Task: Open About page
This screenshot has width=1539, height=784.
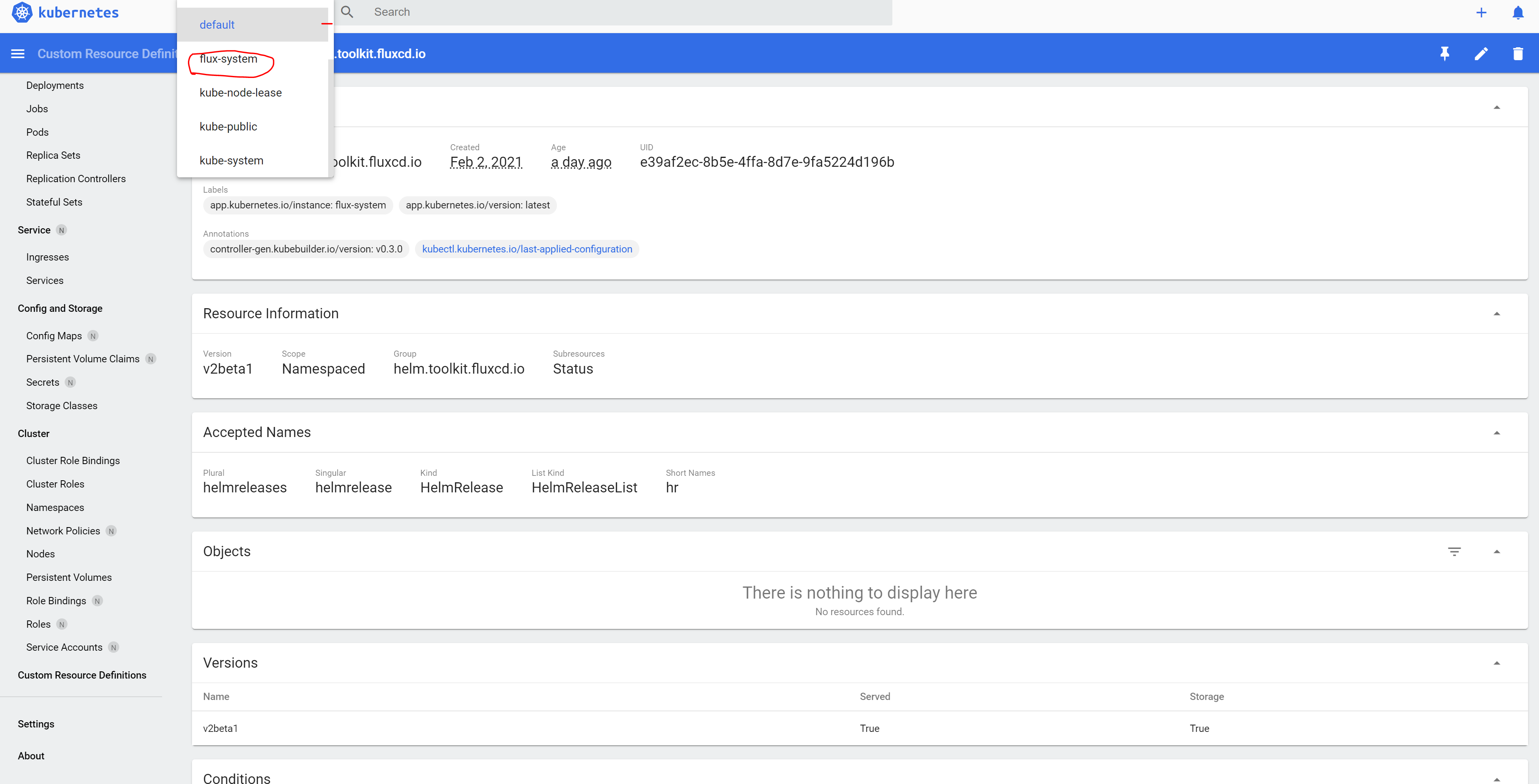Action: tap(31, 756)
